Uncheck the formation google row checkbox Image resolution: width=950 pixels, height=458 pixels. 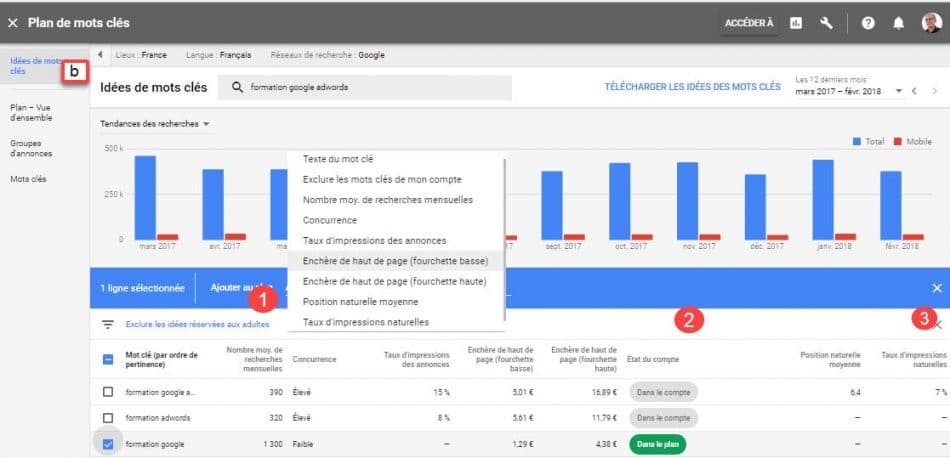point(108,445)
